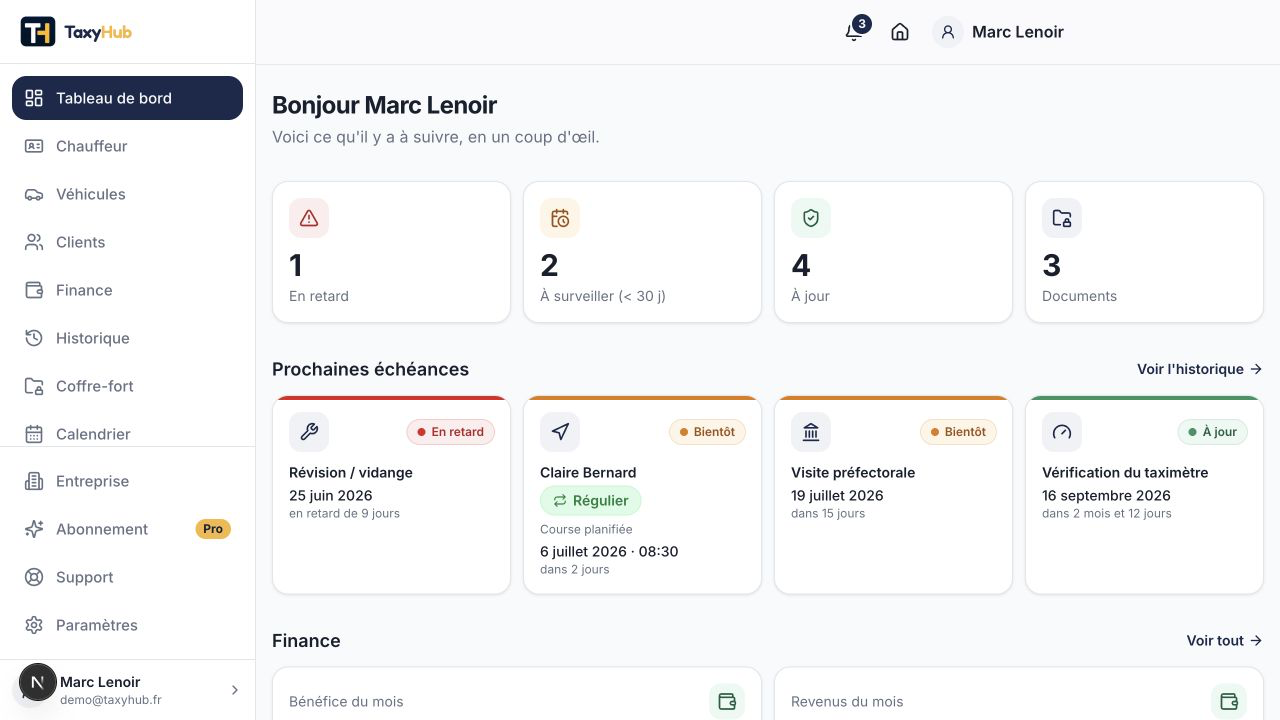Click the lifebuoy icon beside Support
The width and height of the screenshot is (1280, 720).
[x=34, y=577]
